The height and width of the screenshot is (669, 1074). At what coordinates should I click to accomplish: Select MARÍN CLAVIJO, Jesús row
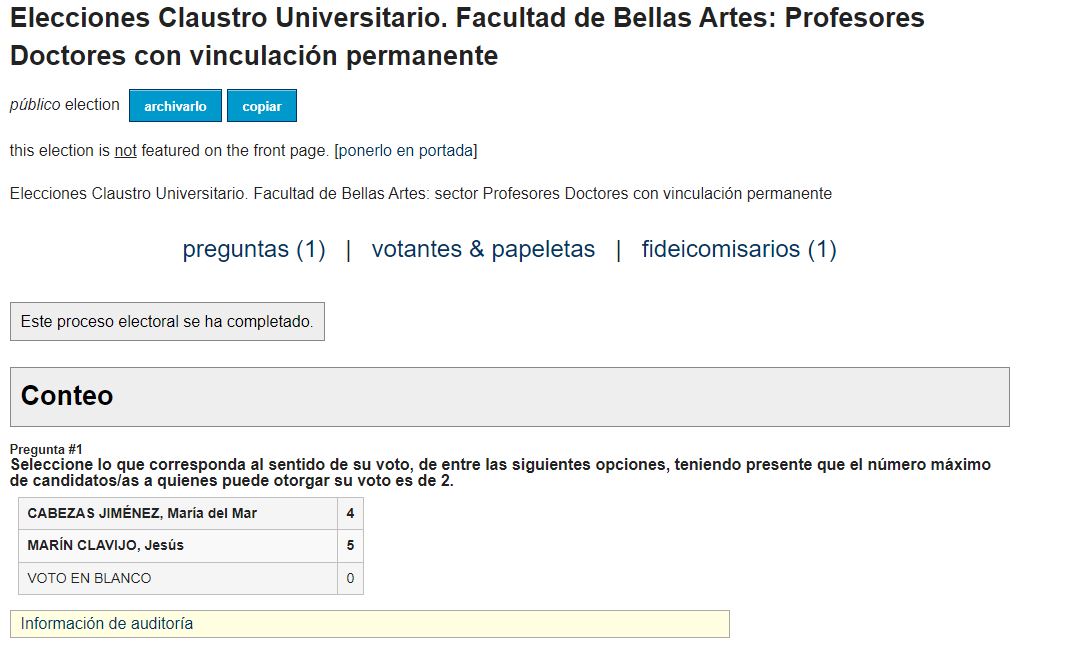tap(190, 545)
